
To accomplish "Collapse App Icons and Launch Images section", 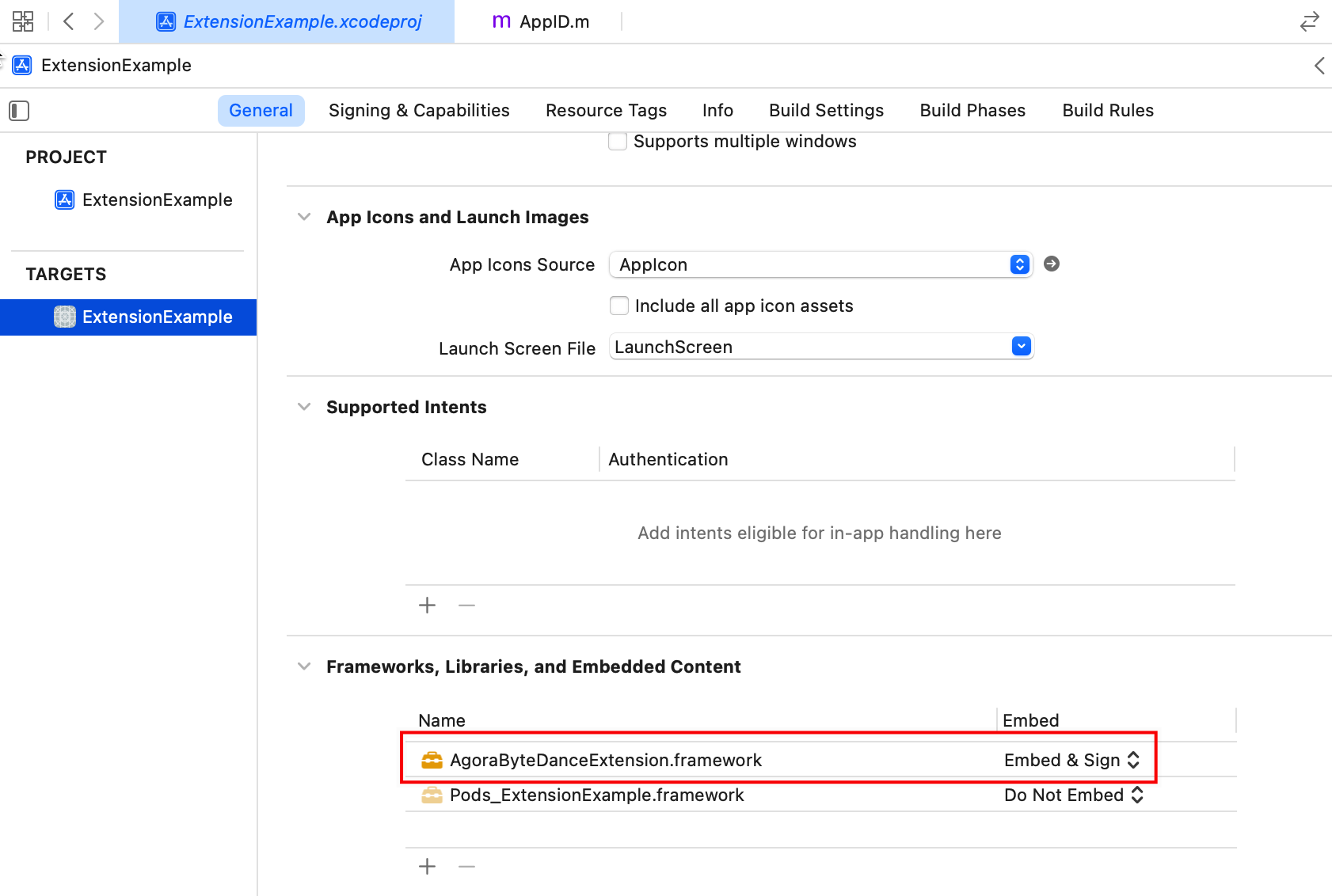I will pos(304,217).
